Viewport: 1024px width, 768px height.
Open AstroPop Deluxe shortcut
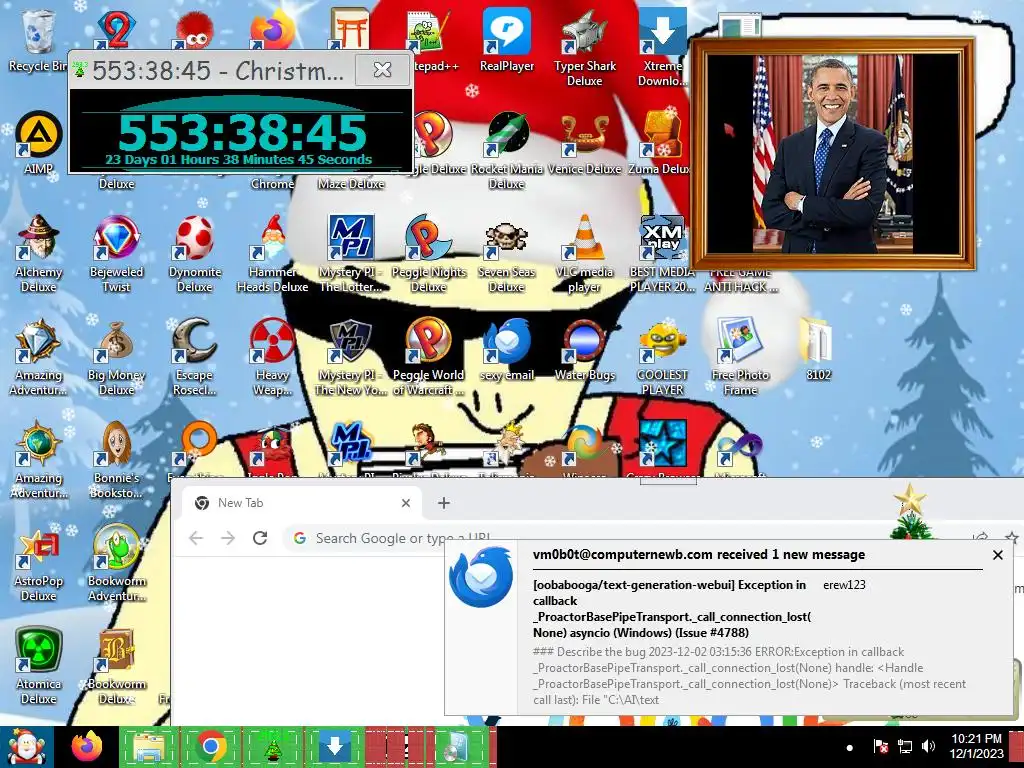pos(39,563)
